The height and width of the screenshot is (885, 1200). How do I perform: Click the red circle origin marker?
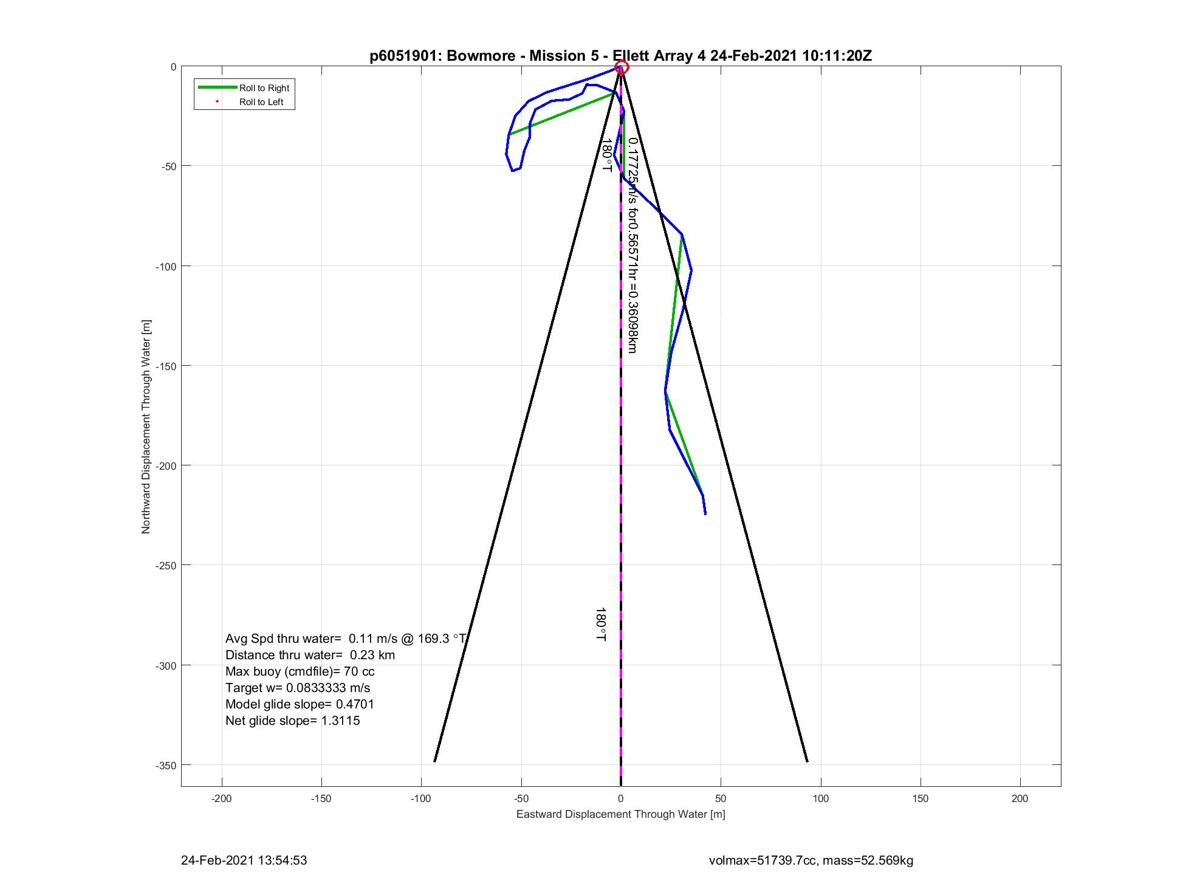[x=621, y=68]
